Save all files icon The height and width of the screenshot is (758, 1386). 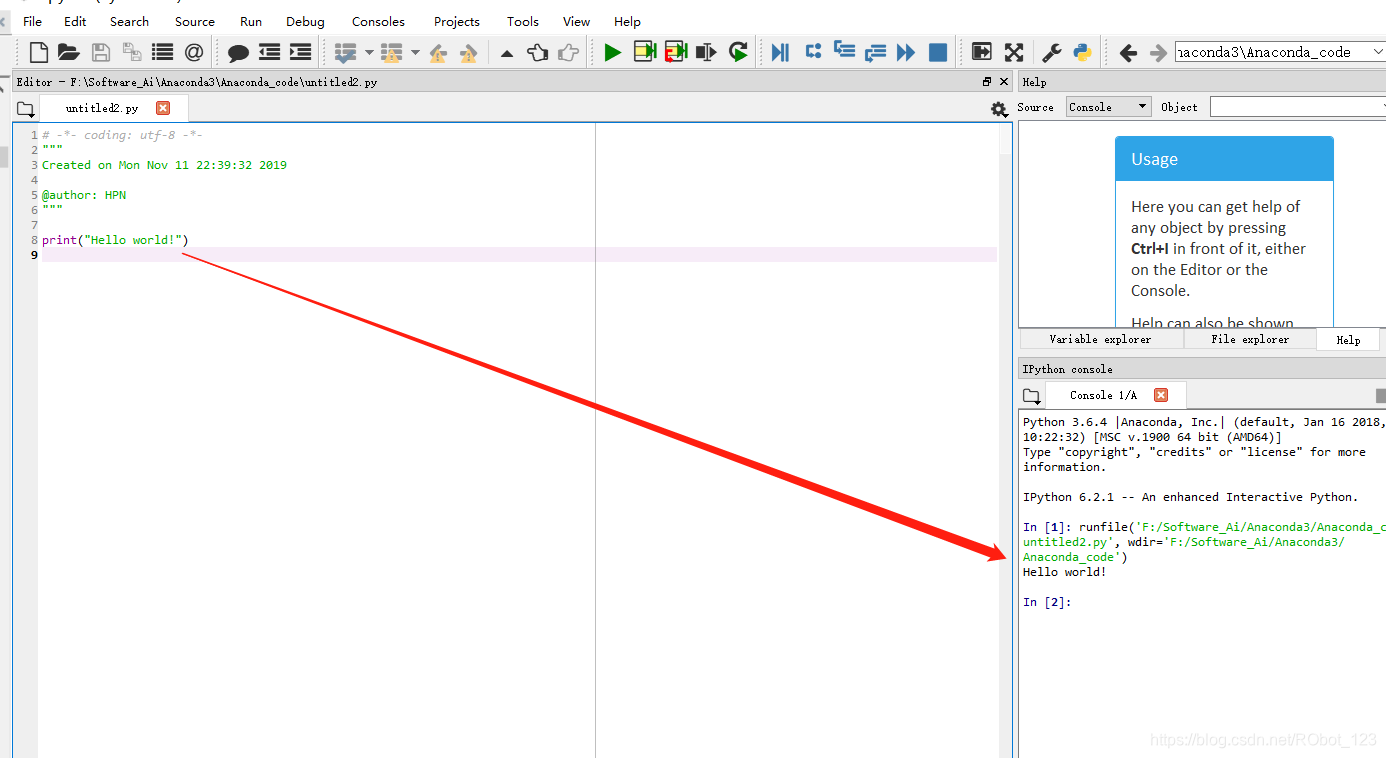(131, 52)
